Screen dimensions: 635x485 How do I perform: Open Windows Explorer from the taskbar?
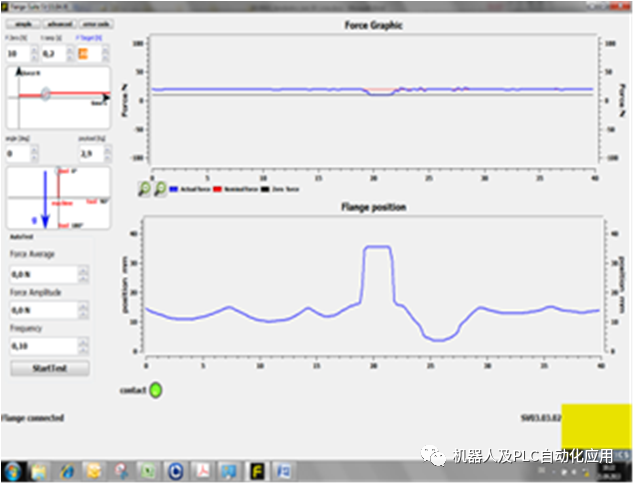(x=38, y=471)
